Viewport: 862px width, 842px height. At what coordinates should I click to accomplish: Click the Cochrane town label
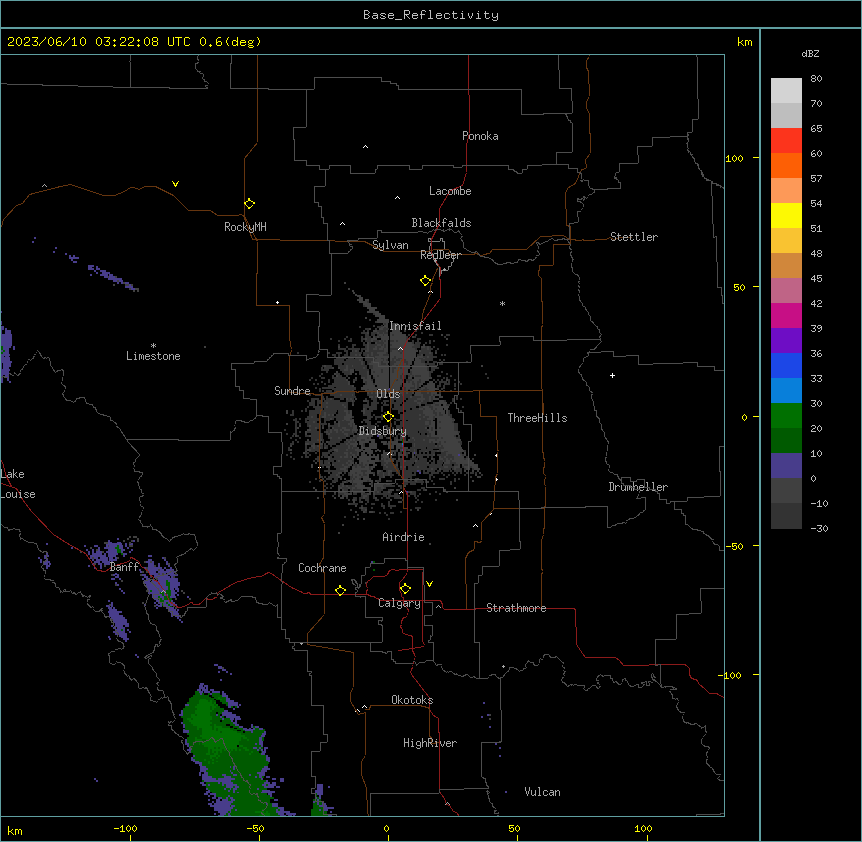[322, 568]
